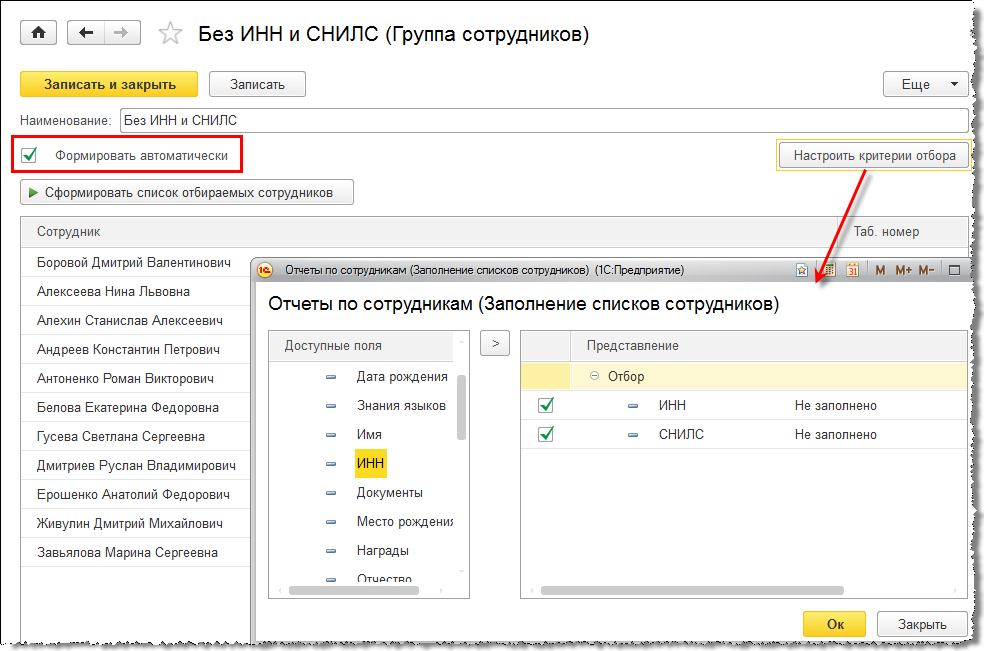Open the calendar icon in dialog
984x651 pixels.
pyautogui.click(x=852, y=271)
